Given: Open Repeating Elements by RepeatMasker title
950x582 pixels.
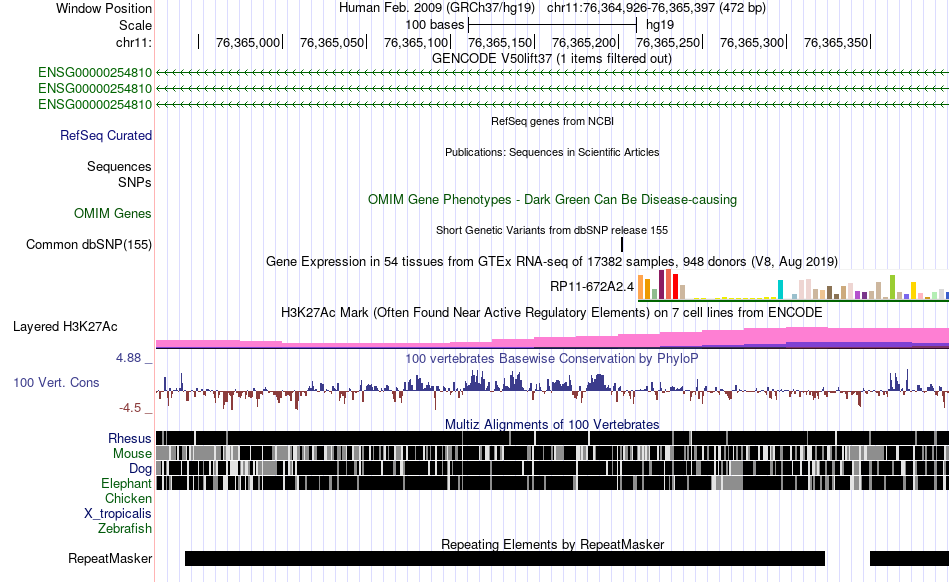Looking at the screenshot, I should pyautogui.click(x=552, y=544).
